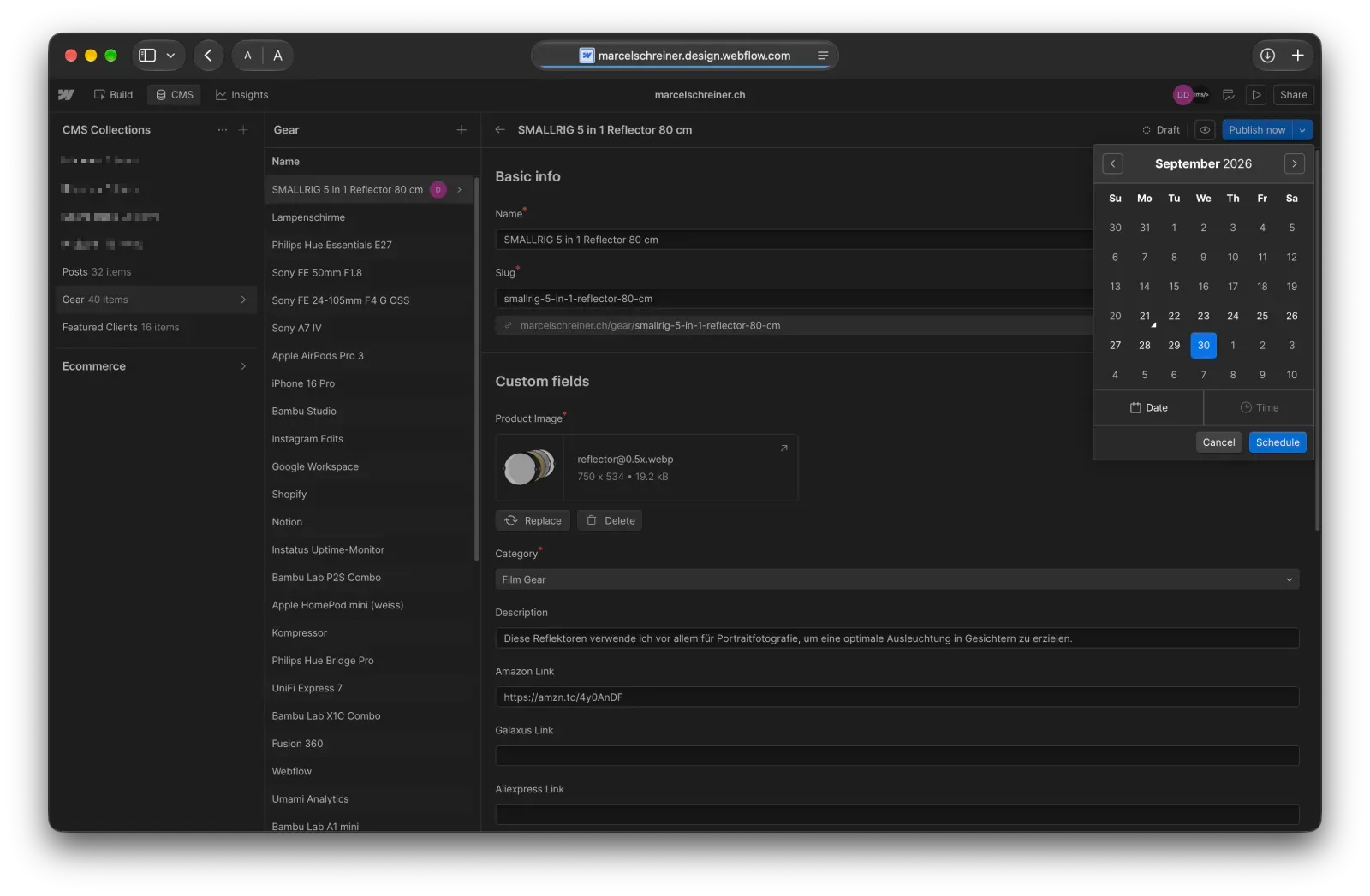Click the Publish now button
The image size is (1370, 896).
coord(1257,130)
